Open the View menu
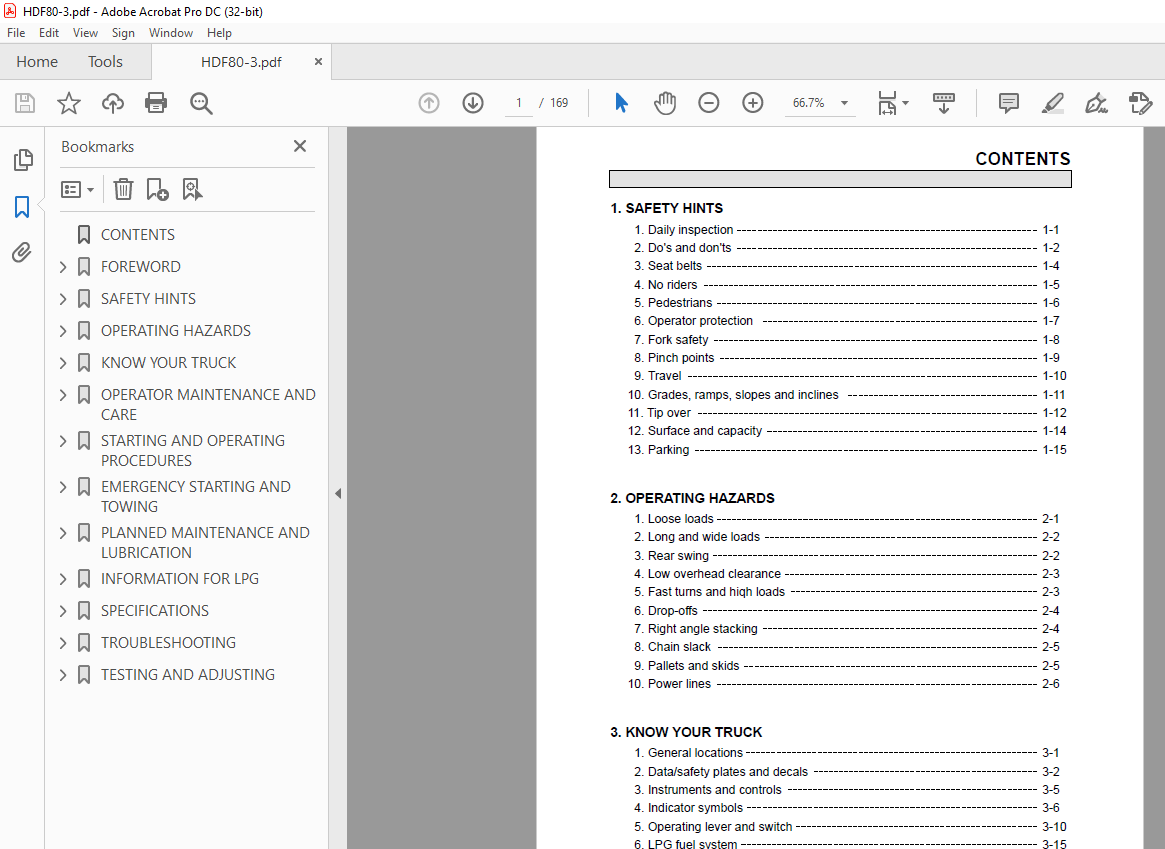1165x849 pixels. point(85,33)
